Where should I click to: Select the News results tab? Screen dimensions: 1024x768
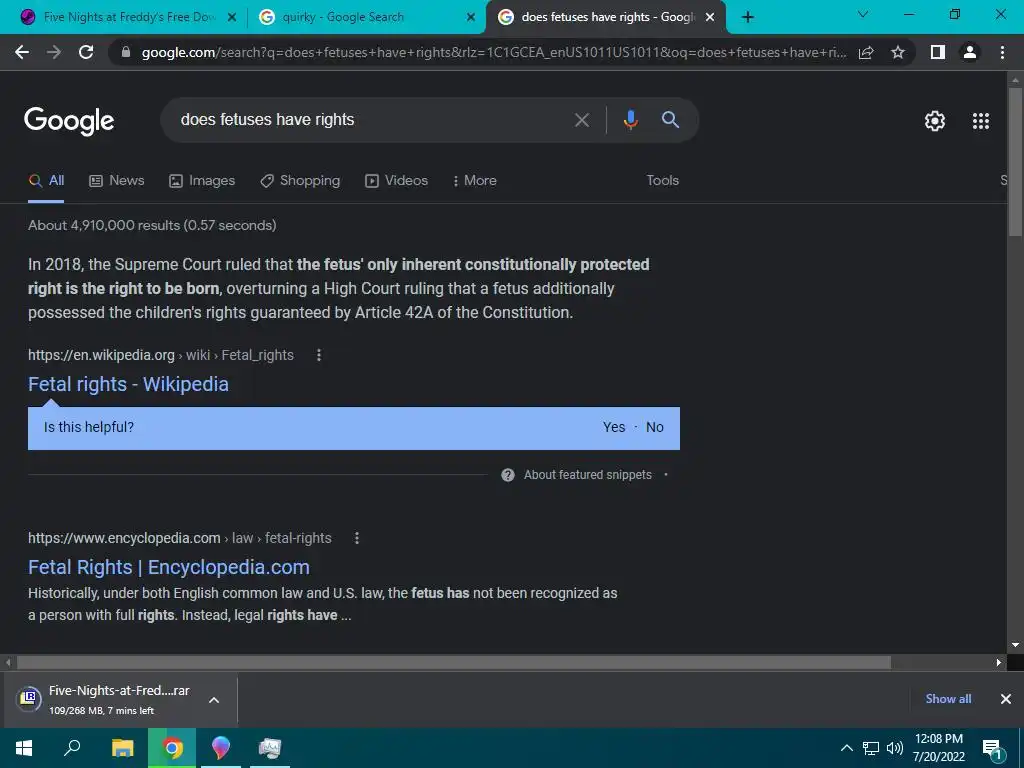117,181
